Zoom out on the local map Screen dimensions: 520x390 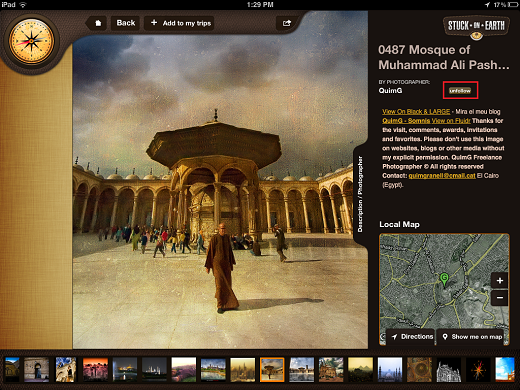pyautogui.click(x=499, y=298)
